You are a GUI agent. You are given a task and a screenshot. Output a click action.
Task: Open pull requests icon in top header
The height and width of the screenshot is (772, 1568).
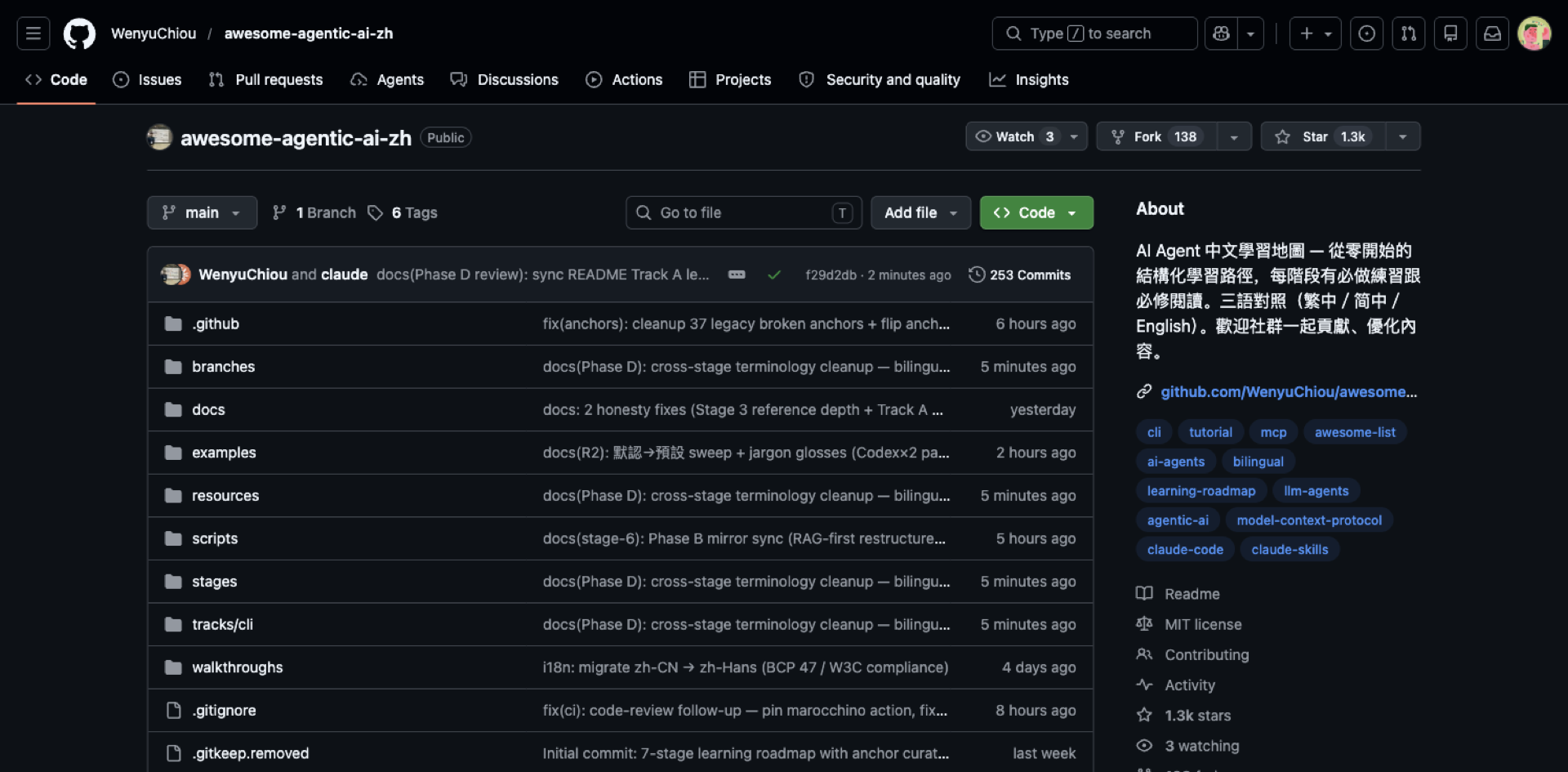1409,33
